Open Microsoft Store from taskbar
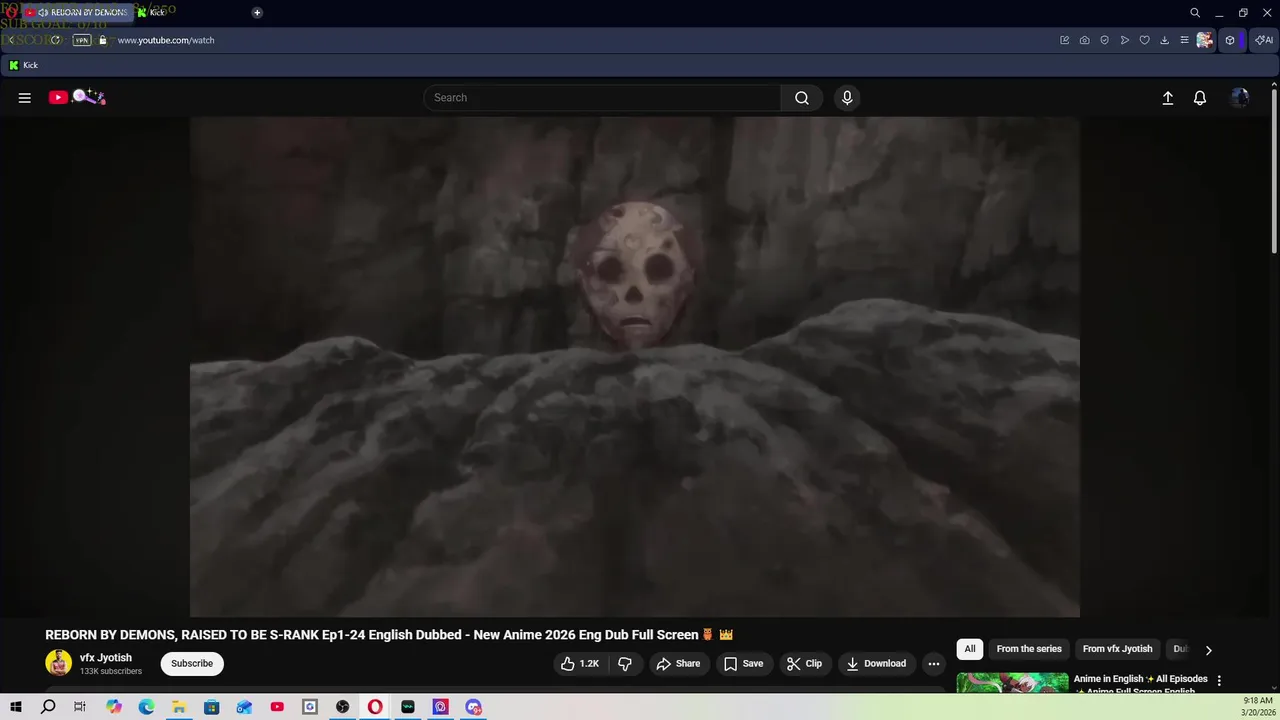Image resolution: width=1280 pixels, height=720 pixels. 211,707
